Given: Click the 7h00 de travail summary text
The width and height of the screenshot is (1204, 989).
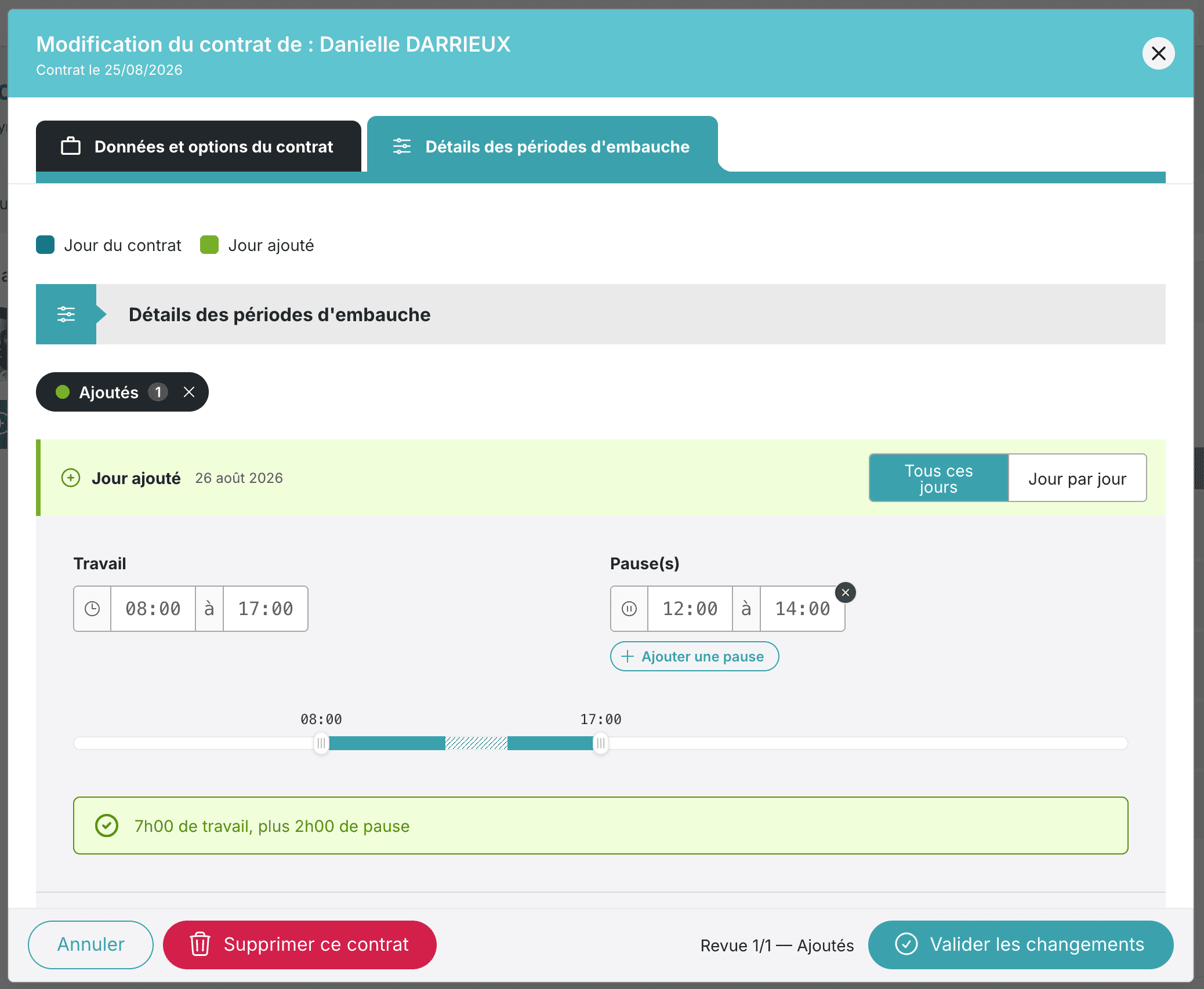Looking at the screenshot, I should tap(272, 826).
